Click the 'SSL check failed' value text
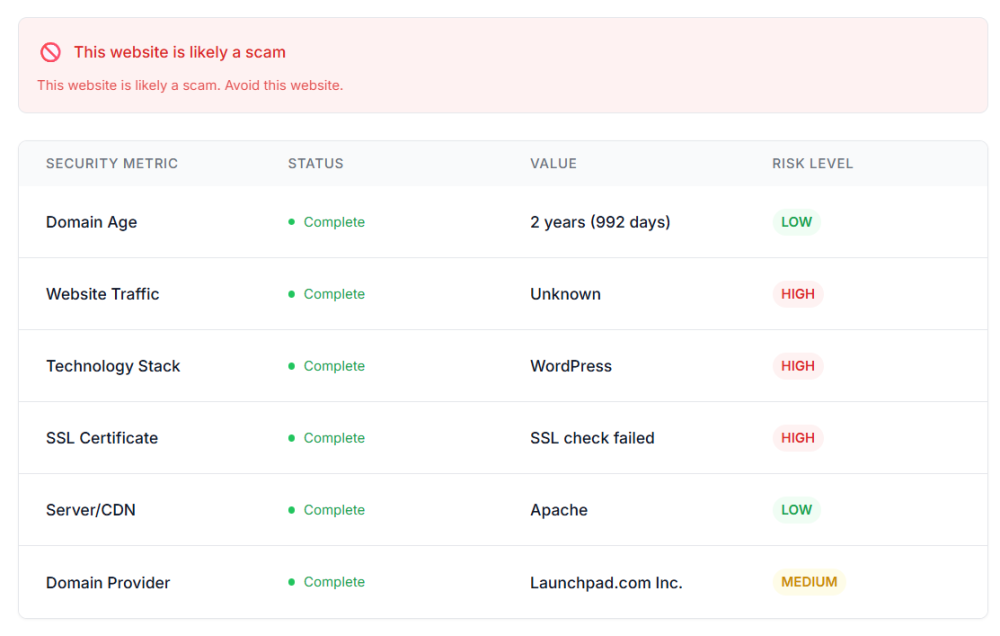Viewport: 1000px width, 636px height. tap(592, 438)
